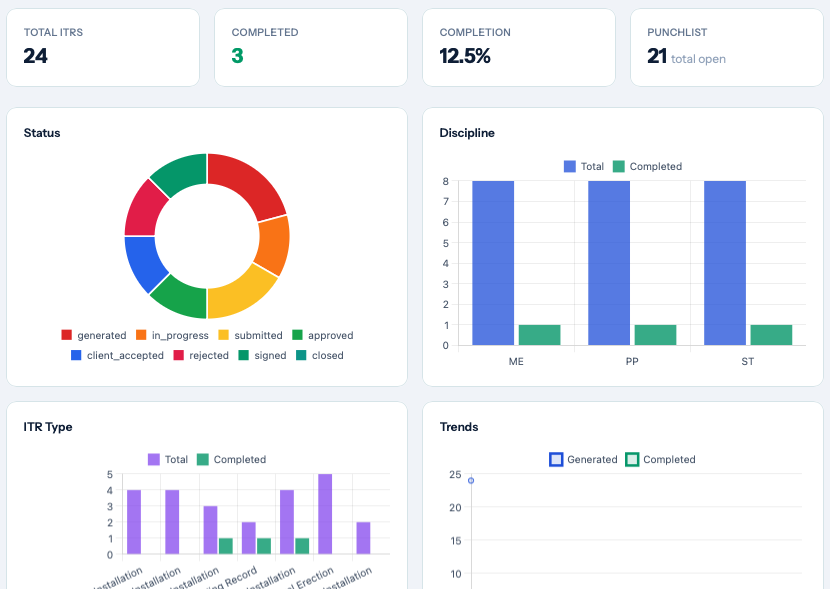Viewport: 830px width, 589px height.
Task: Toggle the Completed series in Trends legend
Action: [660, 459]
